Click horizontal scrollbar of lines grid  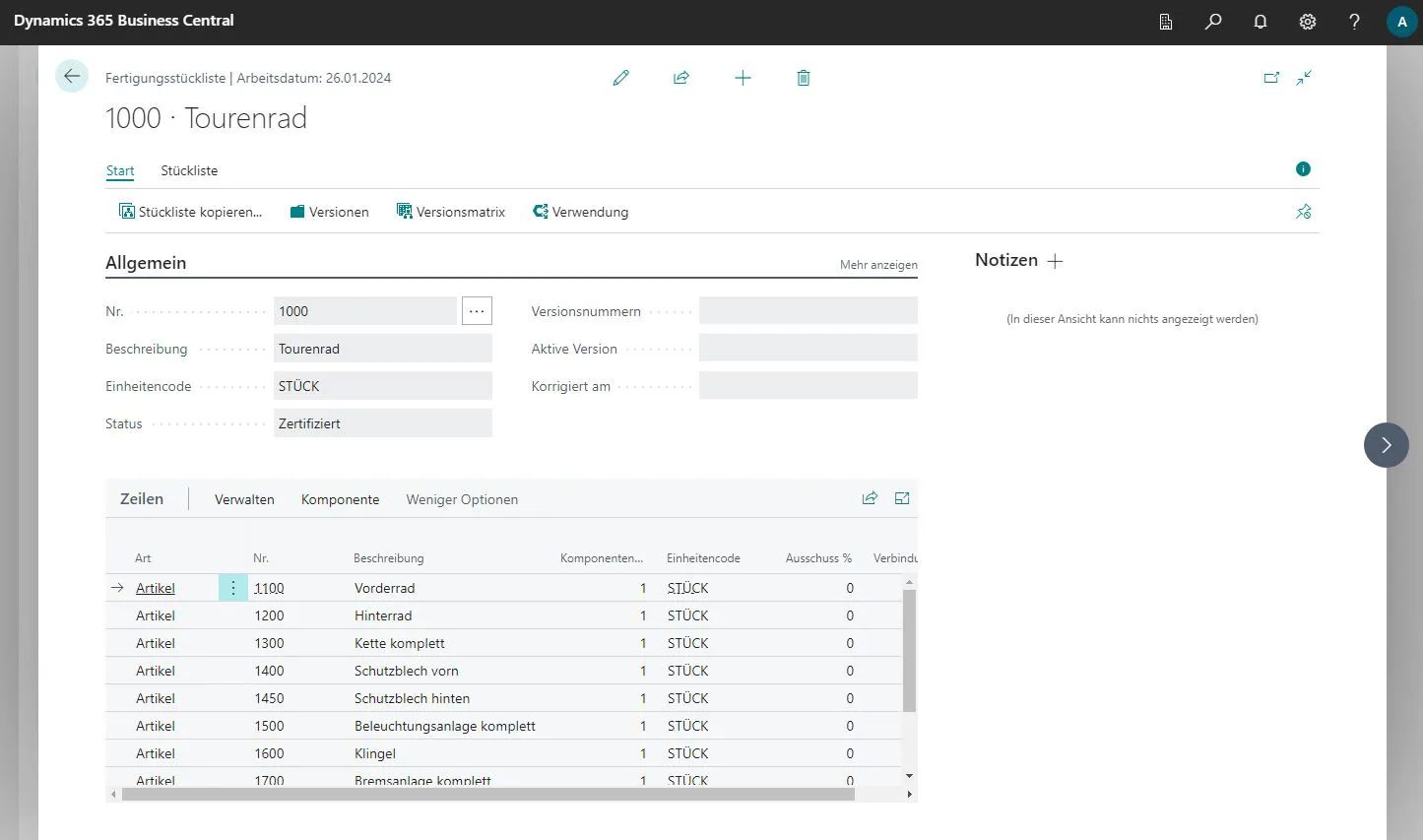[488, 794]
